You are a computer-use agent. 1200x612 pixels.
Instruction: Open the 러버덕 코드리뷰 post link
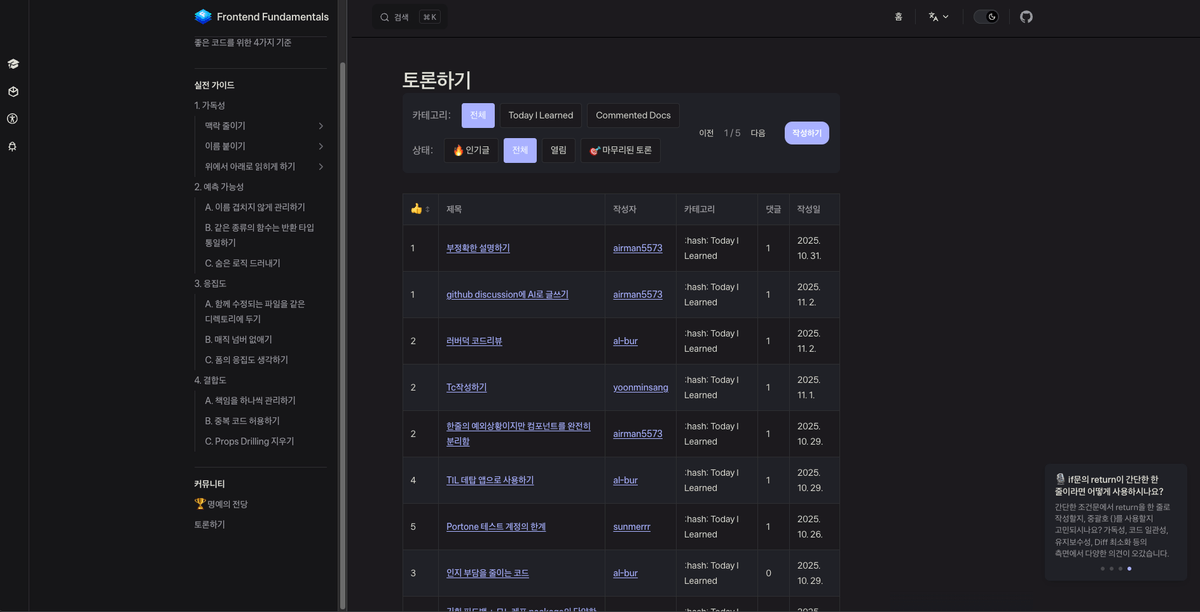coord(474,341)
